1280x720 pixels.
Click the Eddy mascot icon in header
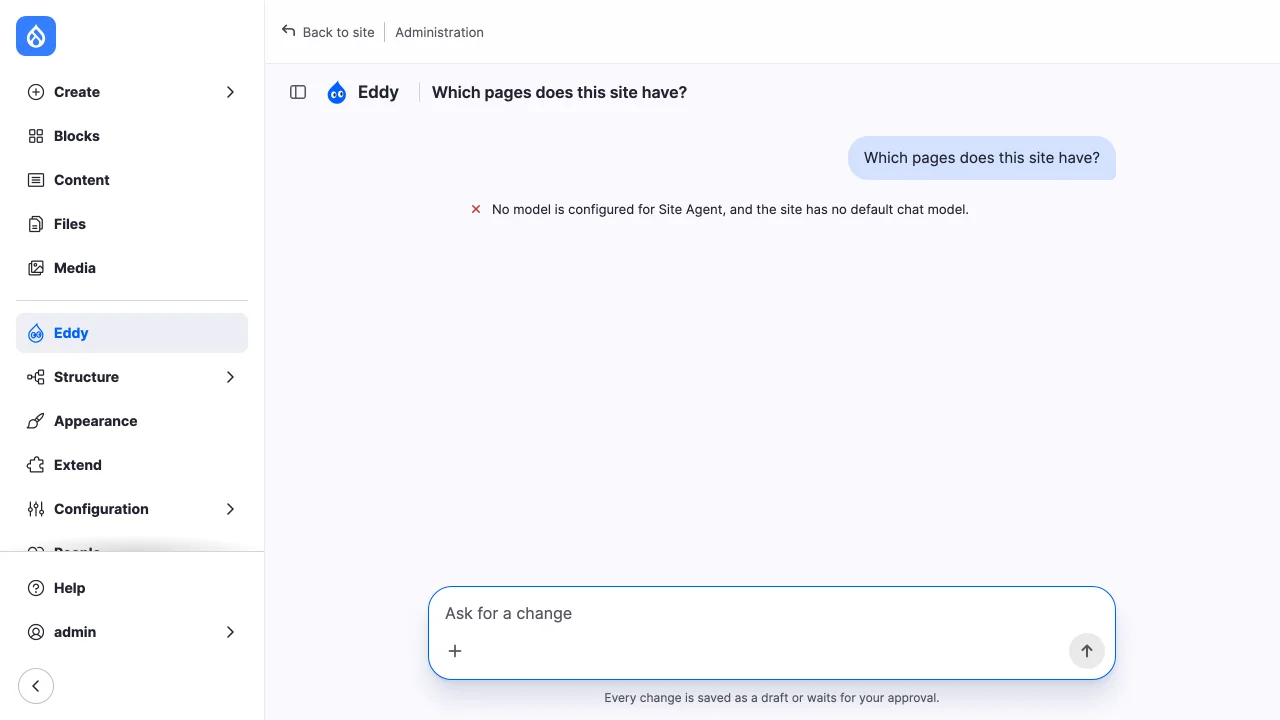337,93
